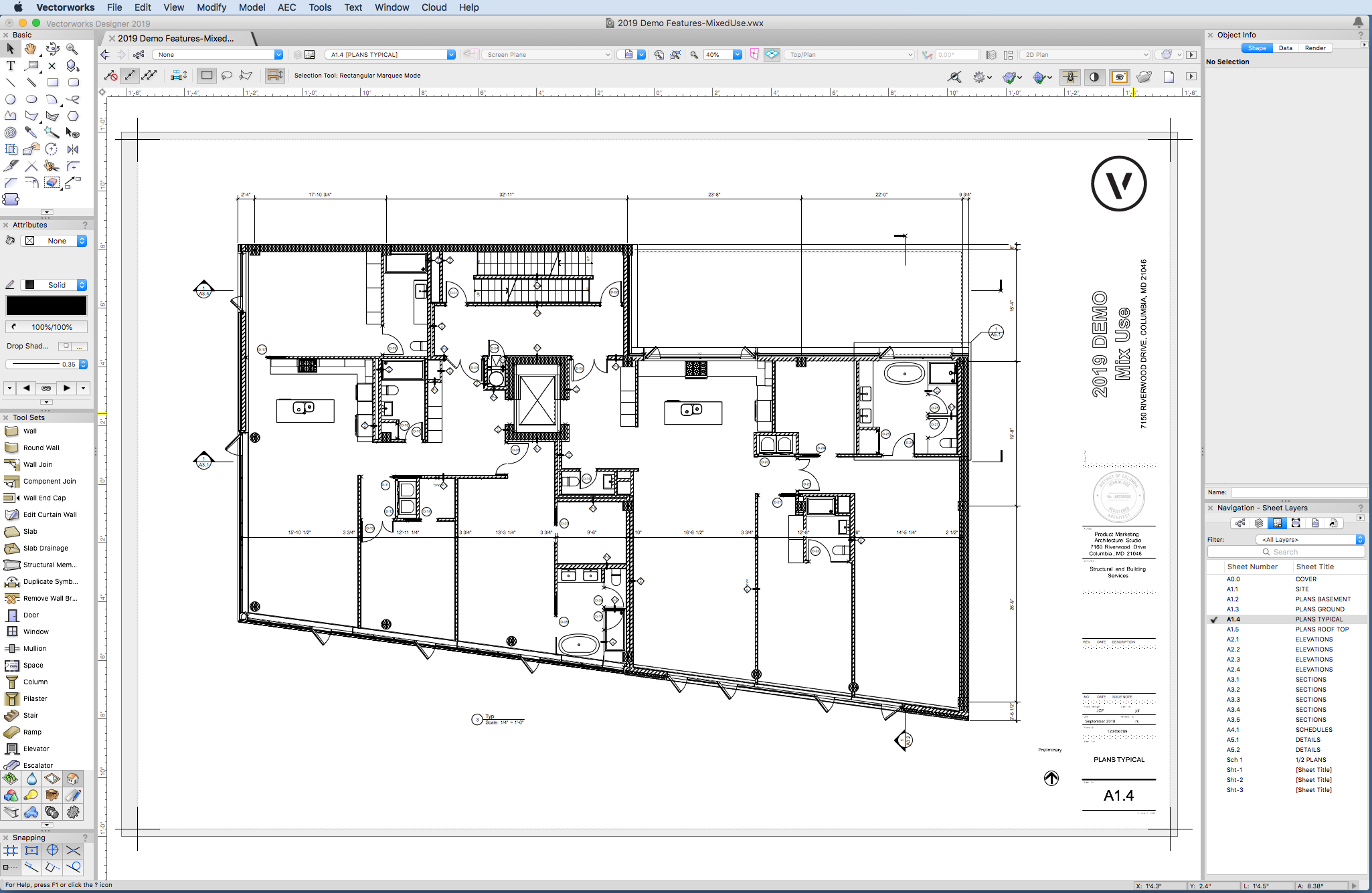Toggle Snap to Object in Snapping palette
The height and width of the screenshot is (893, 1372).
point(31,851)
